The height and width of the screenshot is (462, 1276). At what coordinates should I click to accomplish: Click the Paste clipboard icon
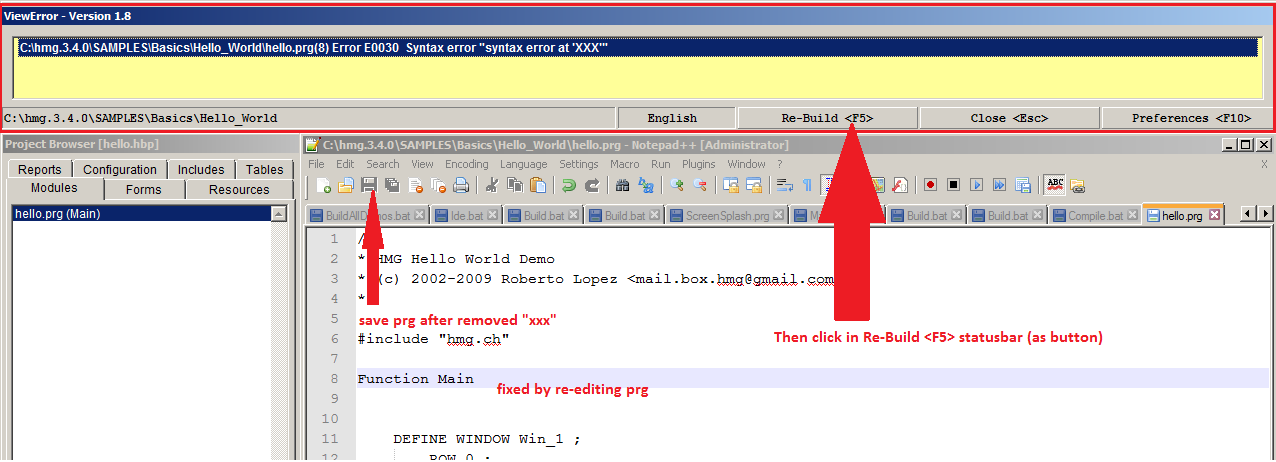tap(539, 185)
